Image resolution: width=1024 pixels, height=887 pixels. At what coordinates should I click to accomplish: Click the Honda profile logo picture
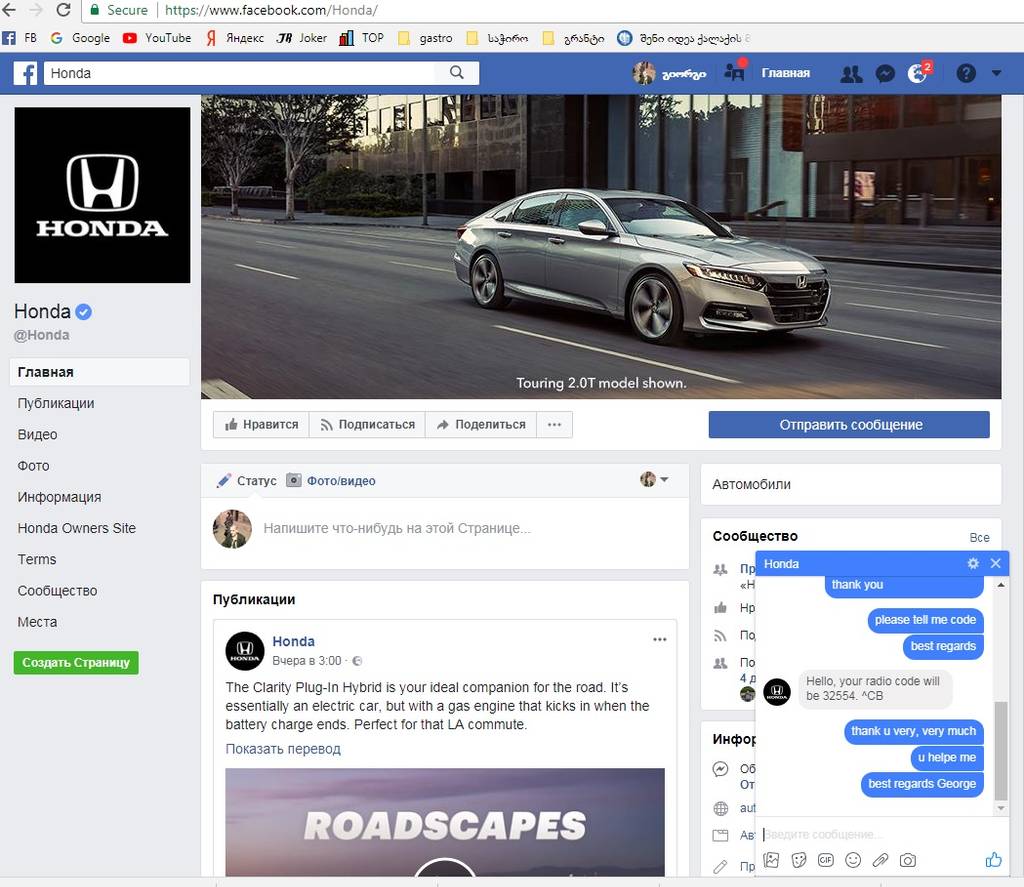click(x=103, y=195)
